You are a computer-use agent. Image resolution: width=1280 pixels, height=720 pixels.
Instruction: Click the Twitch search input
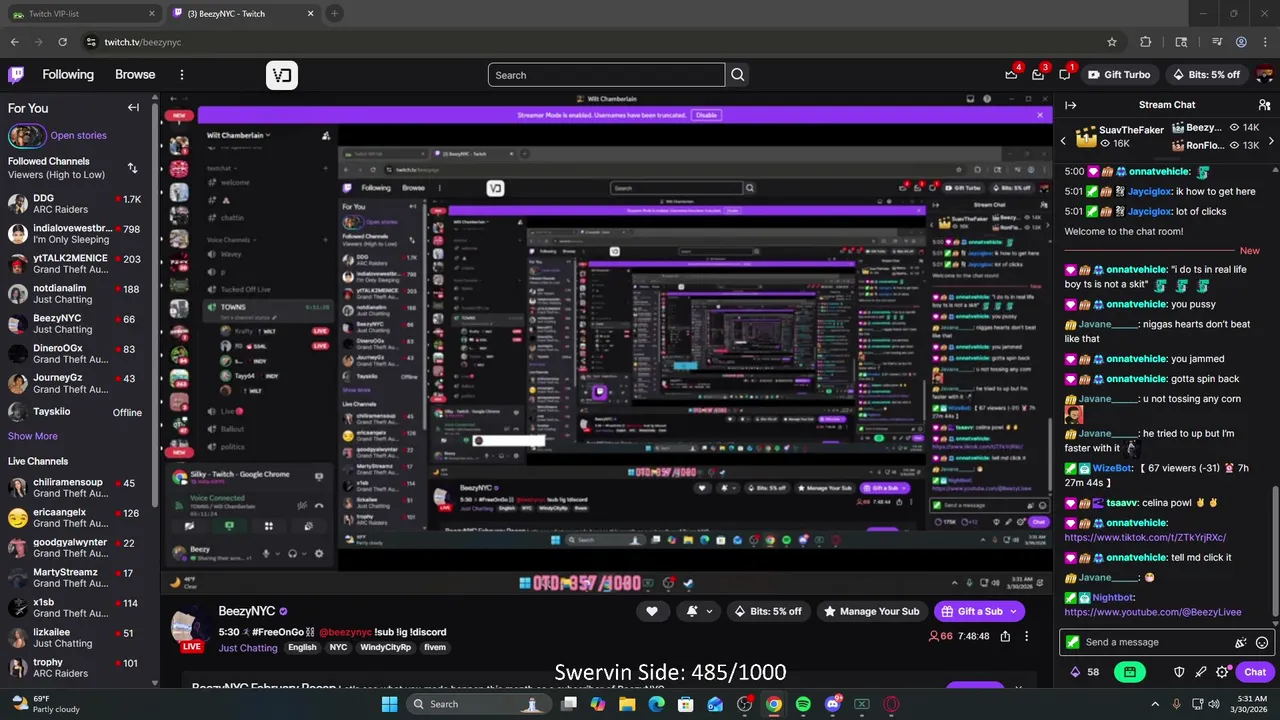(x=606, y=75)
